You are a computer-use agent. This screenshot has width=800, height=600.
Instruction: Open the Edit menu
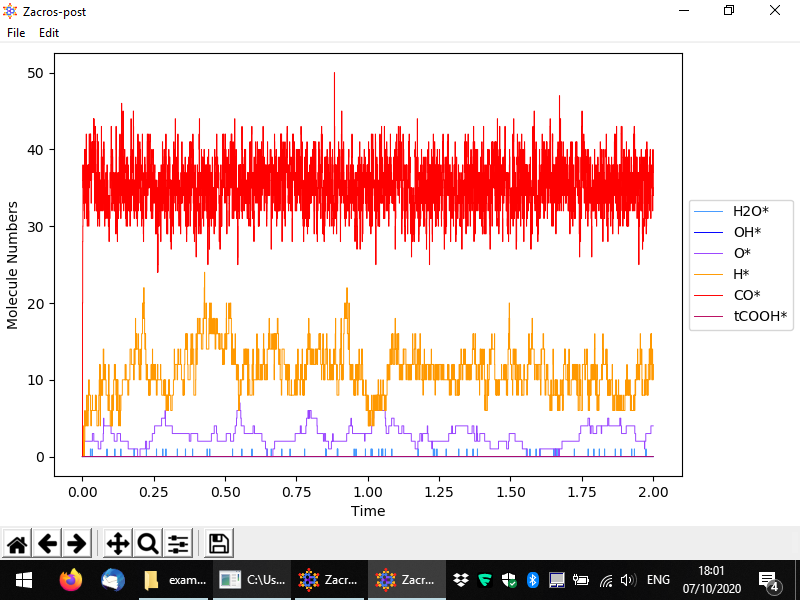(x=49, y=32)
